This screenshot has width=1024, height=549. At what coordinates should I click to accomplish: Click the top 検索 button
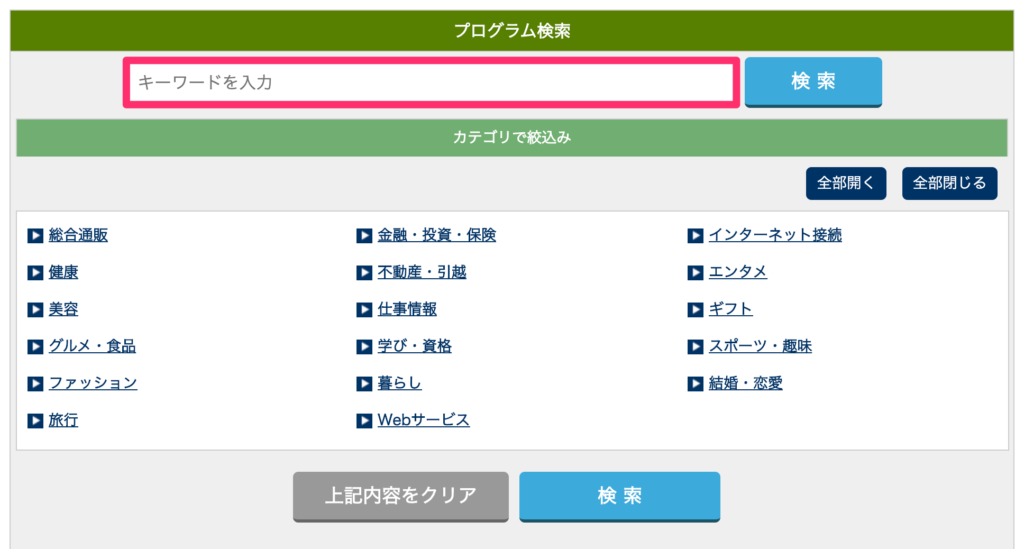(x=813, y=81)
